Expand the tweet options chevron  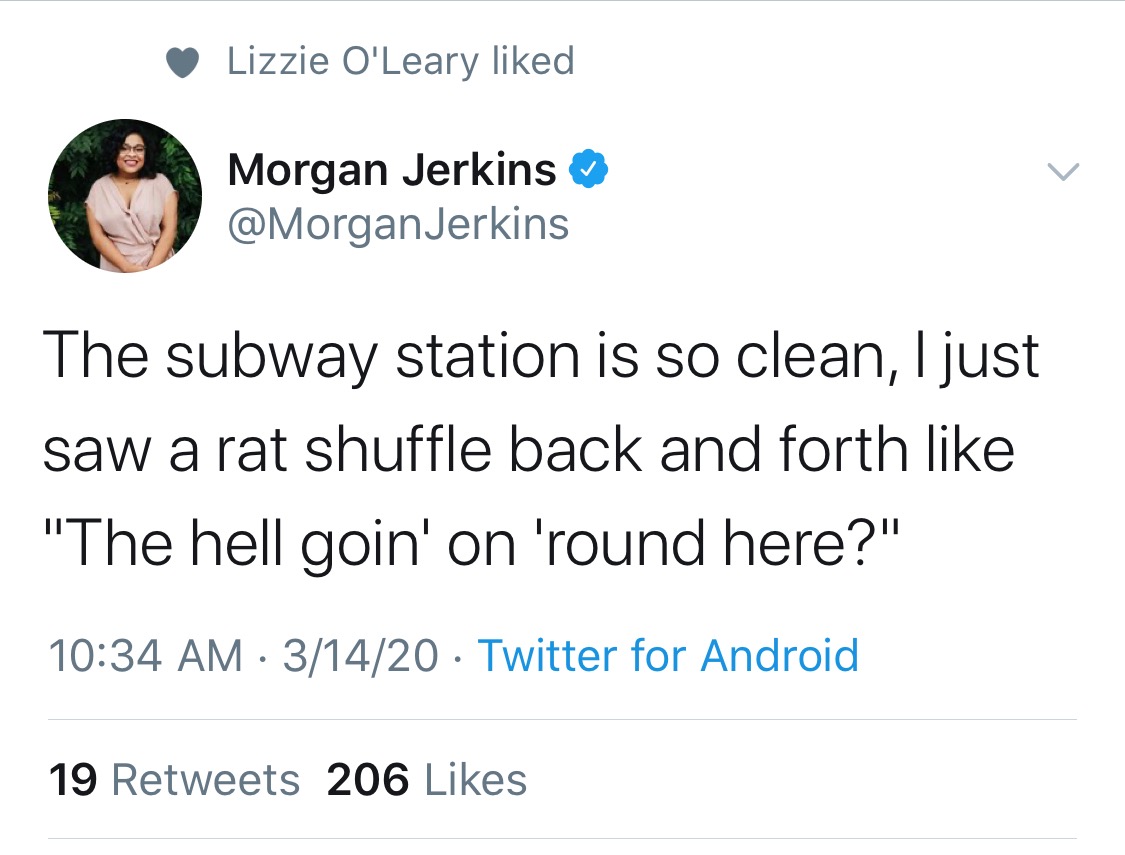point(1063,171)
